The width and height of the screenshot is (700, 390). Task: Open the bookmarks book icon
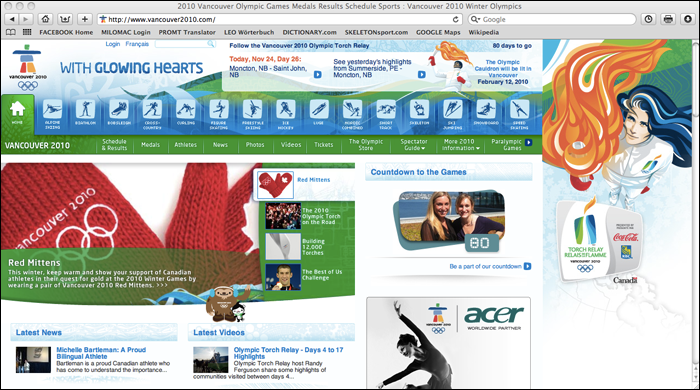point(11,32)
